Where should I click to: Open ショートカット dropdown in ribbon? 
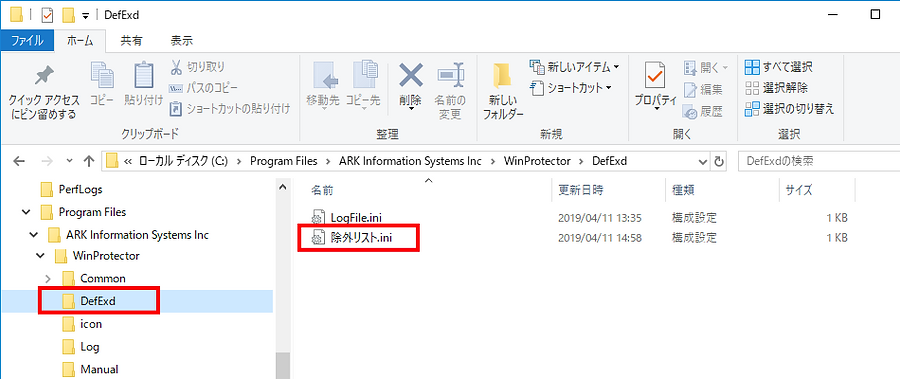pos(571,88)
